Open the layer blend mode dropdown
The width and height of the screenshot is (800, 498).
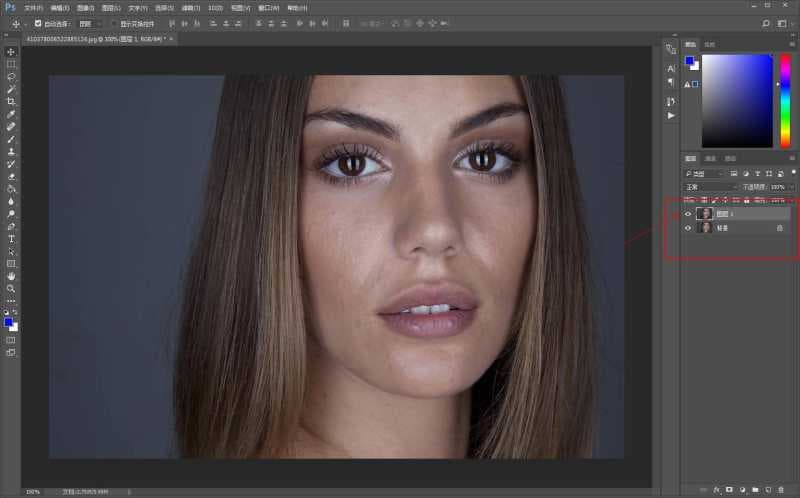[710, 187]
